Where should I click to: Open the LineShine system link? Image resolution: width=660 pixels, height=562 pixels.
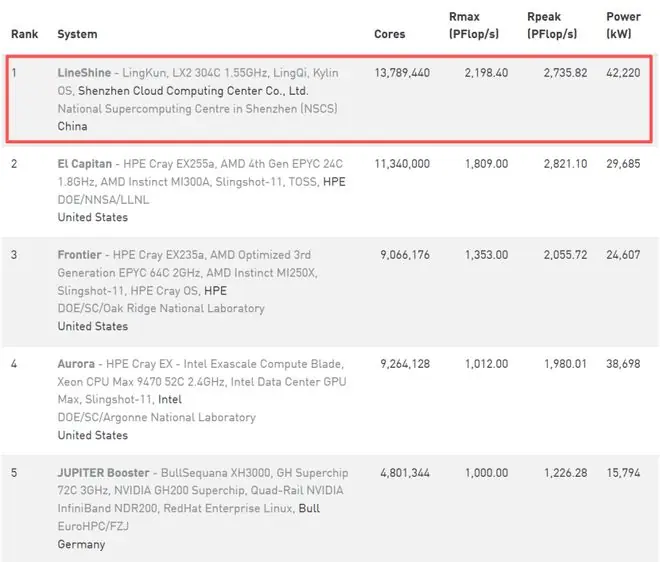coord(84,73)
